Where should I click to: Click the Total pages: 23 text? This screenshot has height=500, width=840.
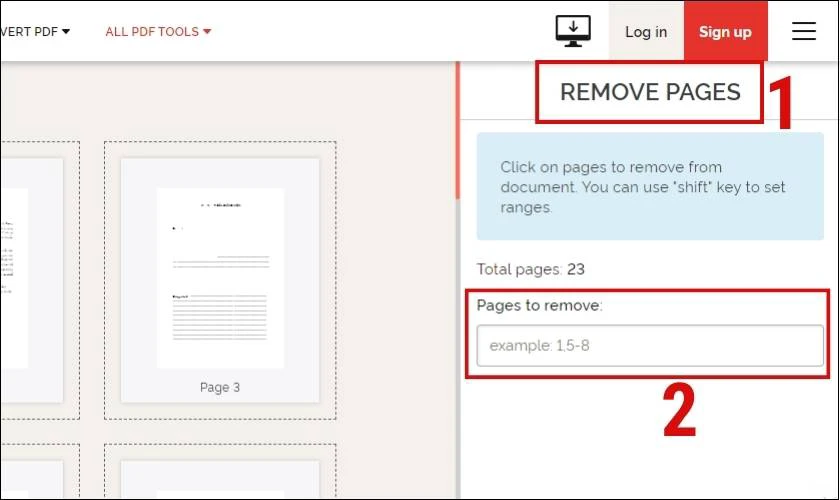click(x=530, y=269)
